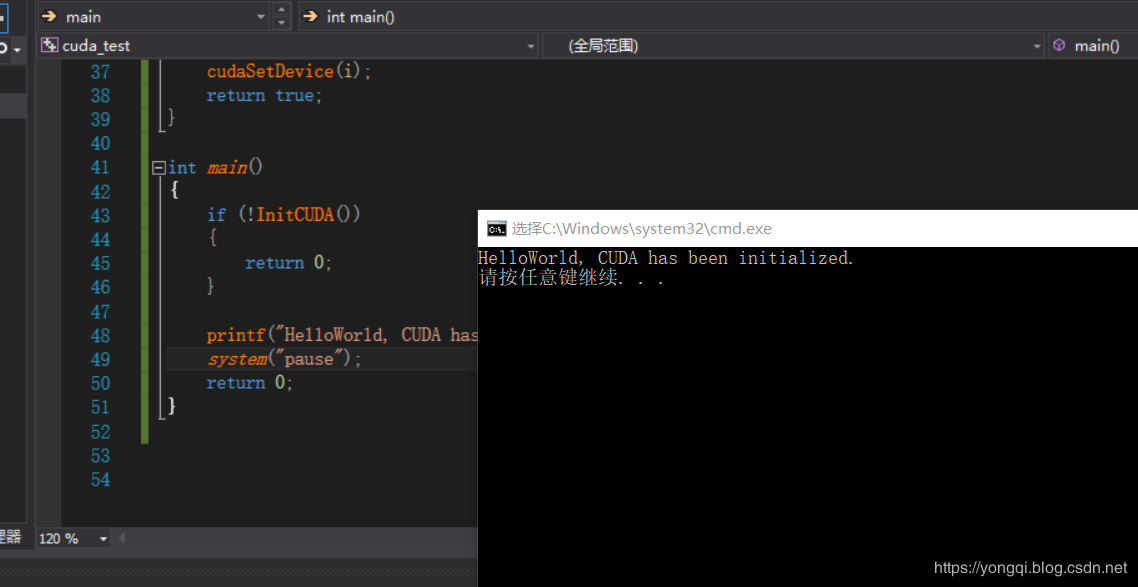The image size is (1138, 587).
Task: Click the main function name on line 41
Action: click(x=227, y=168)
